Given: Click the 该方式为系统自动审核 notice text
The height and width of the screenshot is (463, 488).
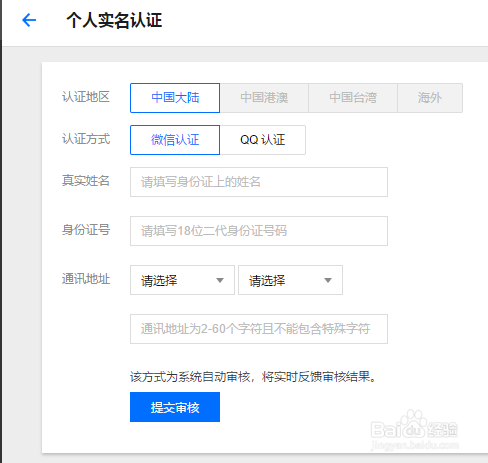Looking at the screenshot, I should coord(253,377).
